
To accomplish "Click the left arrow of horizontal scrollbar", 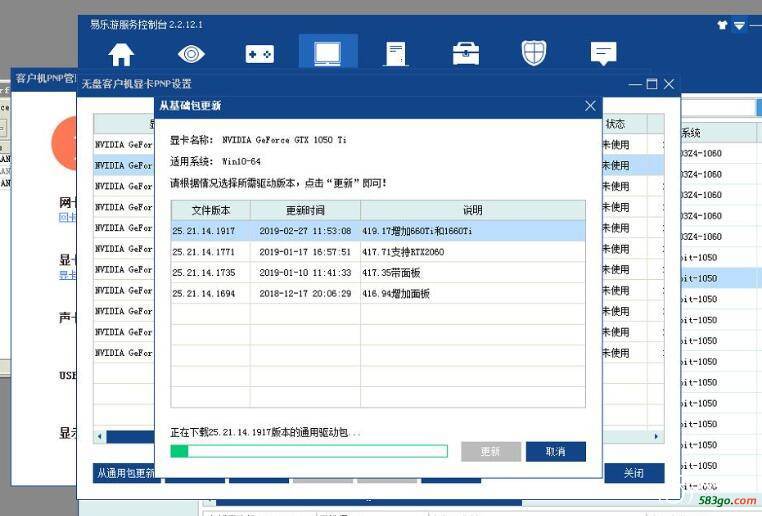I will tap(100, 436).
